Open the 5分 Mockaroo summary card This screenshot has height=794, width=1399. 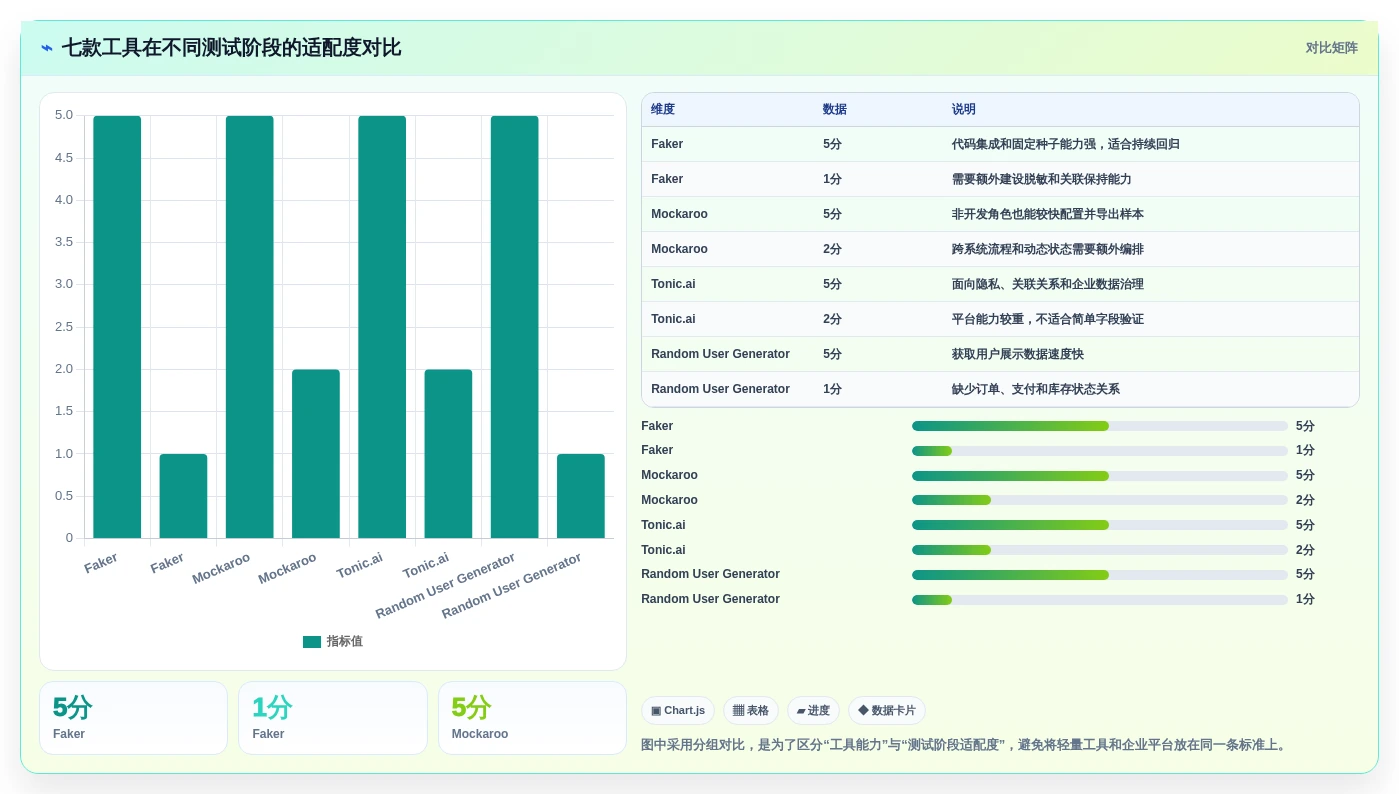tap(532, 718)
